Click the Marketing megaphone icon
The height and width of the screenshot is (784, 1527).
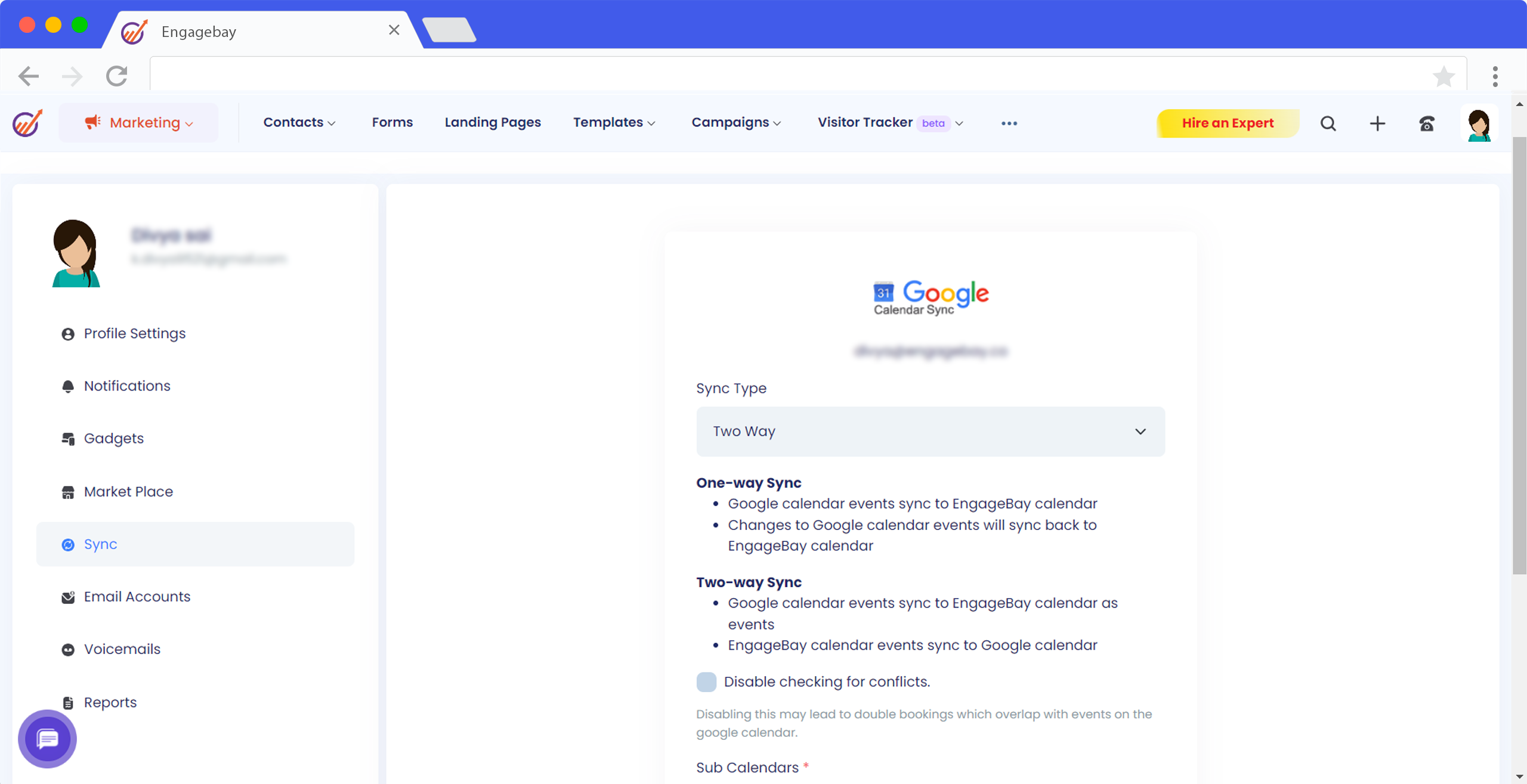[92, 122]
